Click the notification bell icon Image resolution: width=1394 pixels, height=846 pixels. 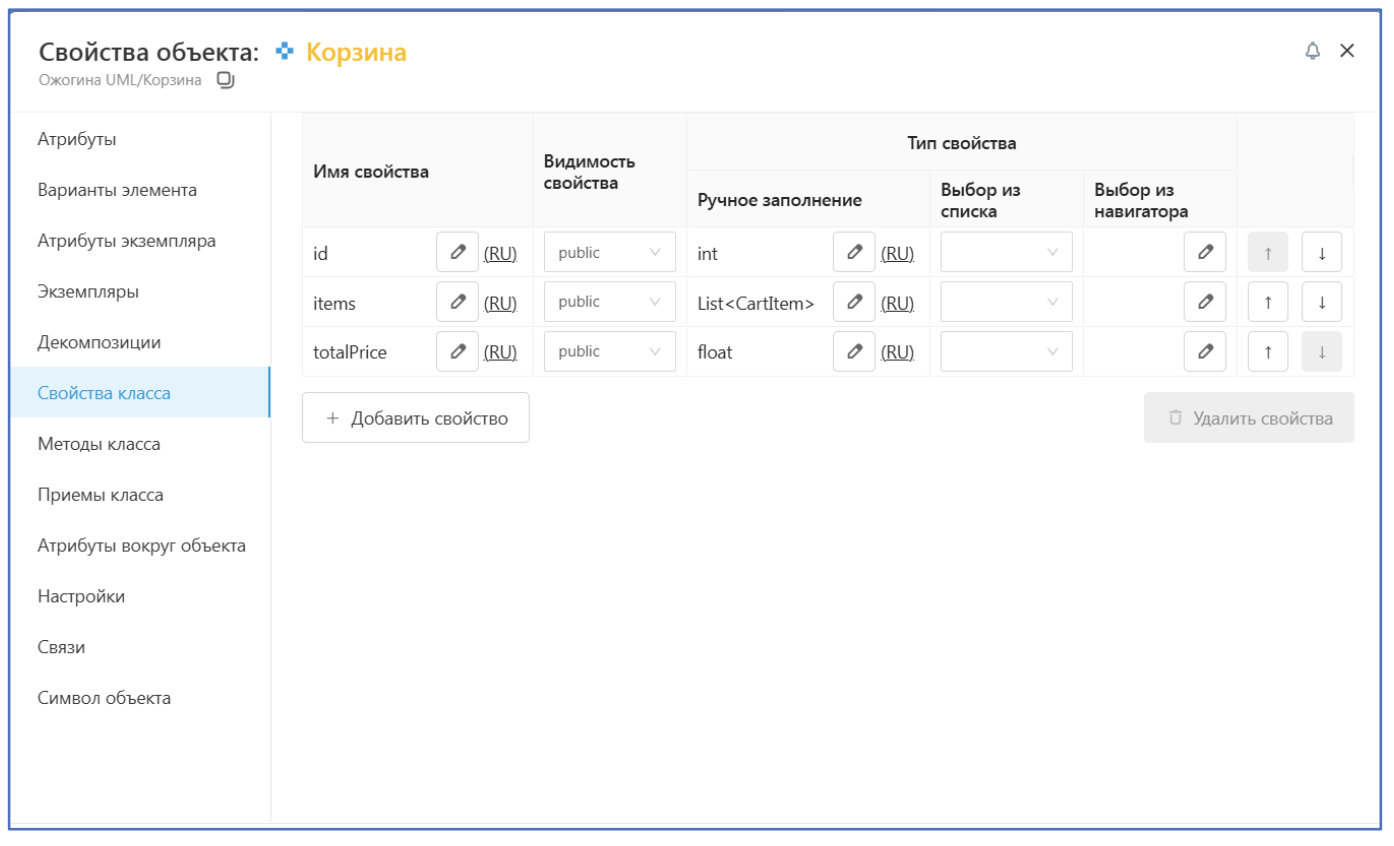[1313, 51]
